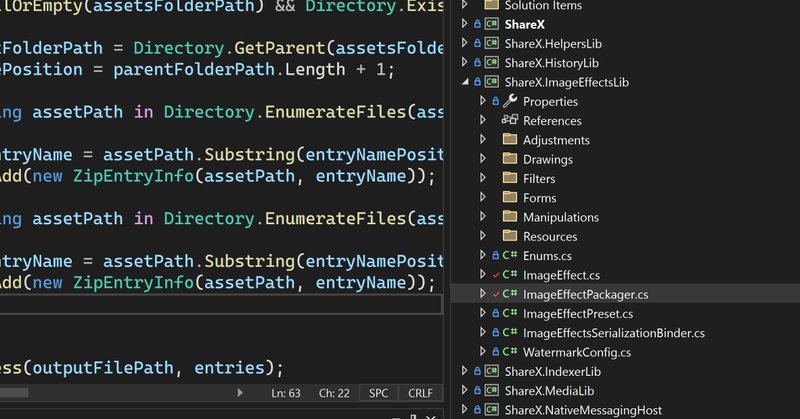Click the checked-out checkmark beside ImageEffect.cs

tap(495, 275)
